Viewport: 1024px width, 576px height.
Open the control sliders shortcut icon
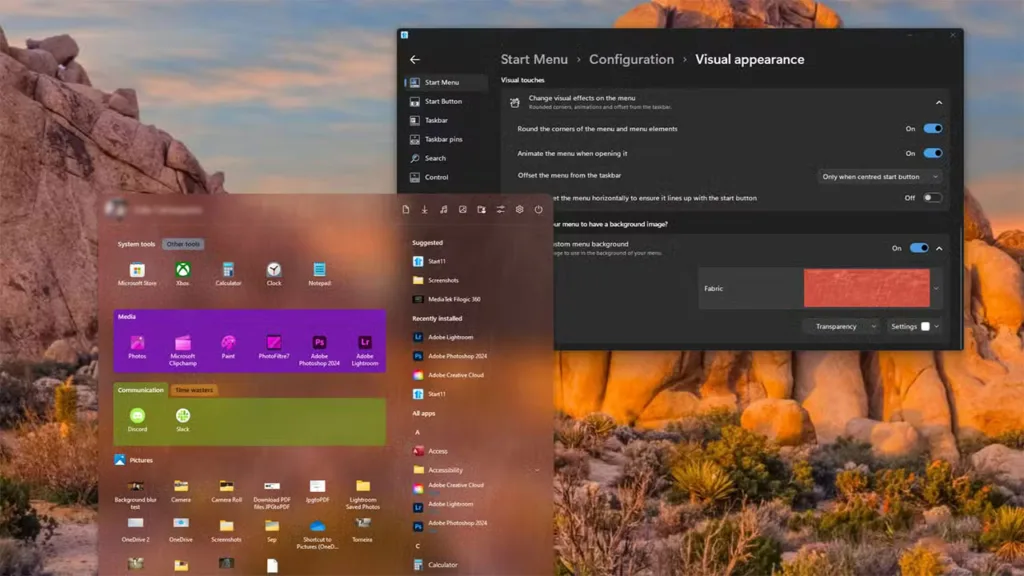pyautogui.click(x=500, y=210)
